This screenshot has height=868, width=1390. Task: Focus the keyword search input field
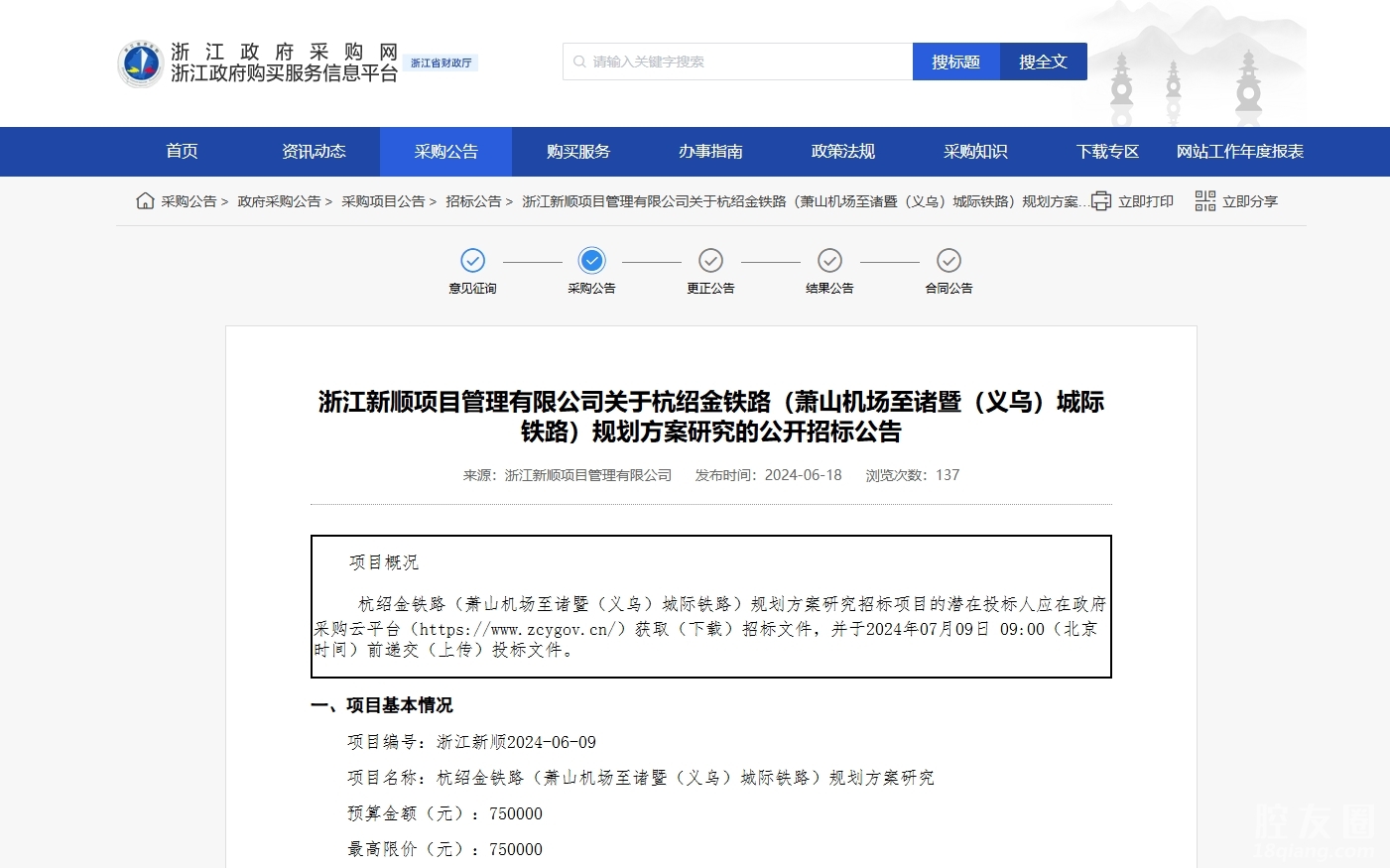744,62
